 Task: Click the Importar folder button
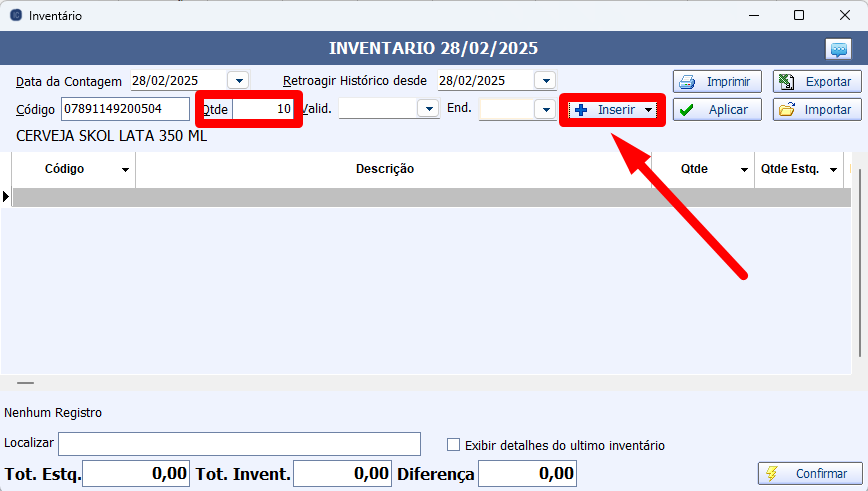(817, 110)
